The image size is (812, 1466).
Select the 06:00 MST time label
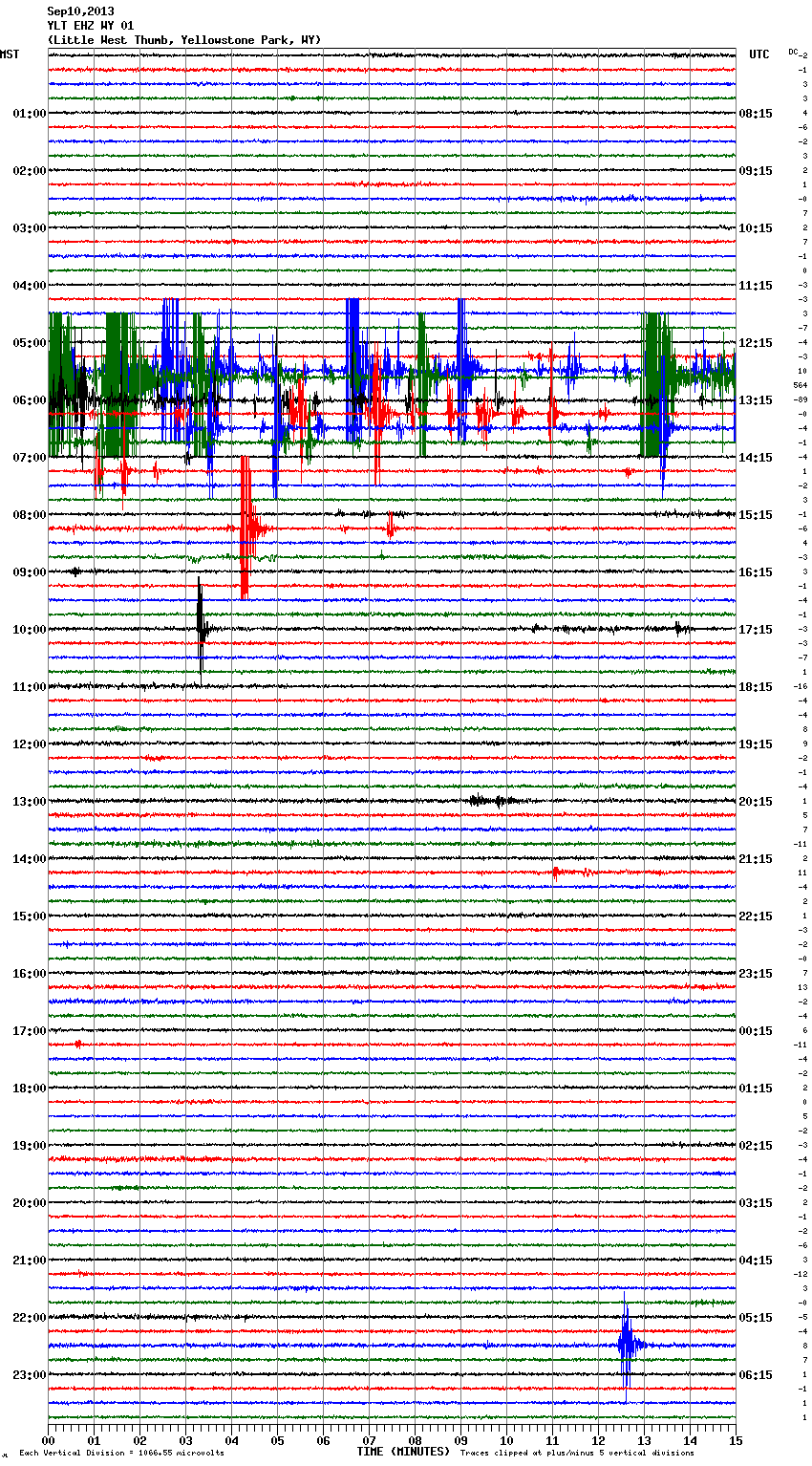click(x=30, y=400)
